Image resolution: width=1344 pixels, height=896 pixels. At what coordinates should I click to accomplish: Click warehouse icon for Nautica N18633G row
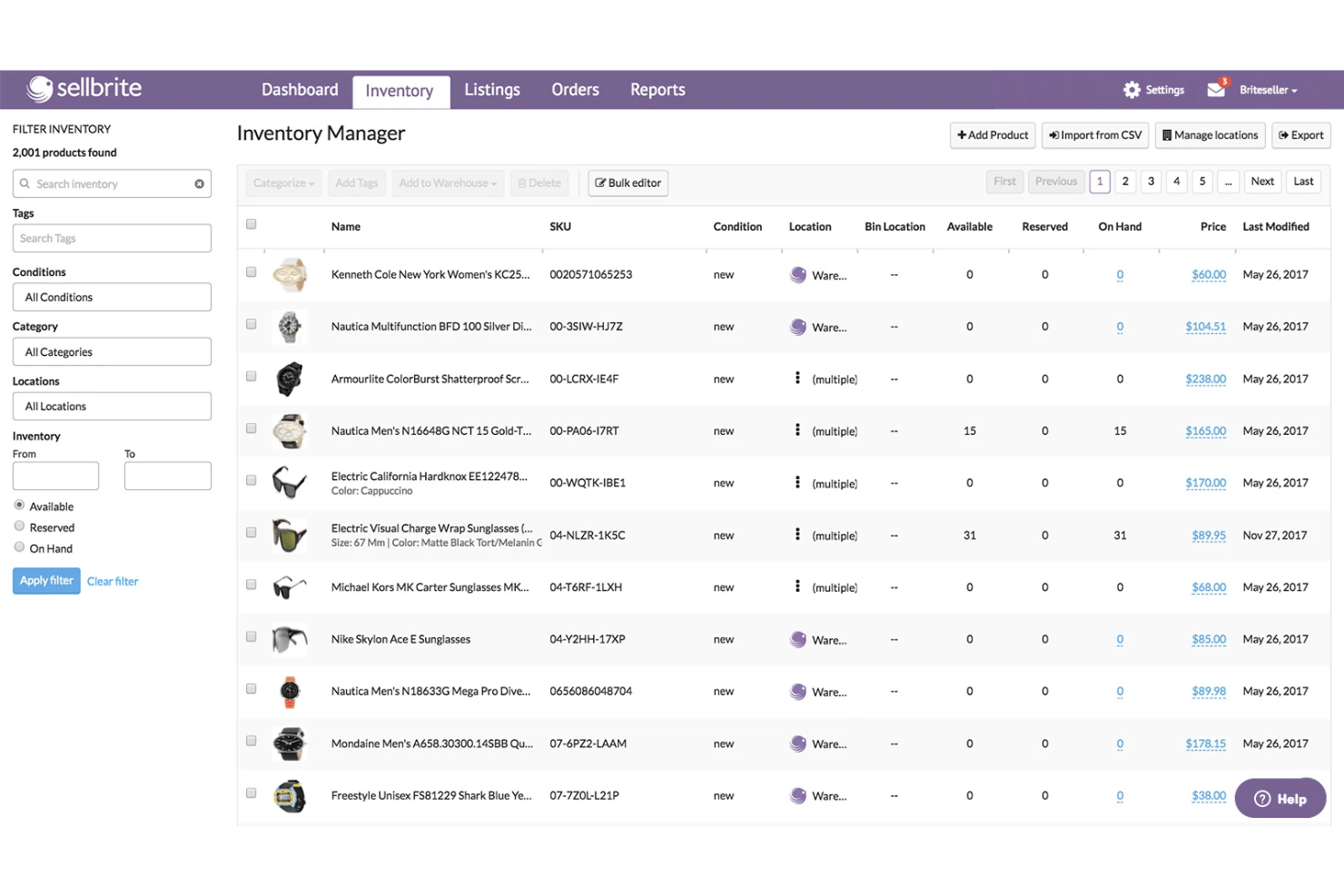pos(798,692)
